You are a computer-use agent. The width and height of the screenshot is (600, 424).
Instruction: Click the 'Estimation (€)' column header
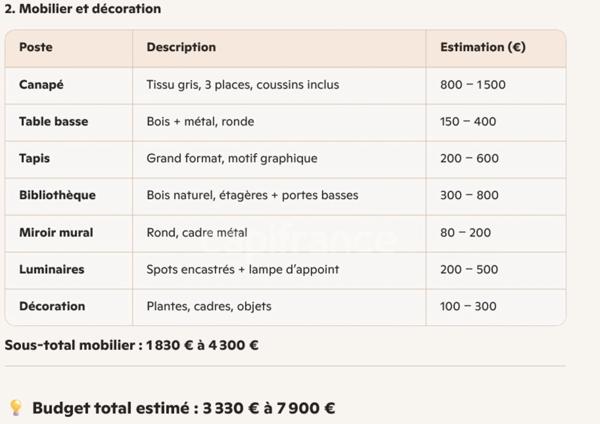tap(482, 47)
